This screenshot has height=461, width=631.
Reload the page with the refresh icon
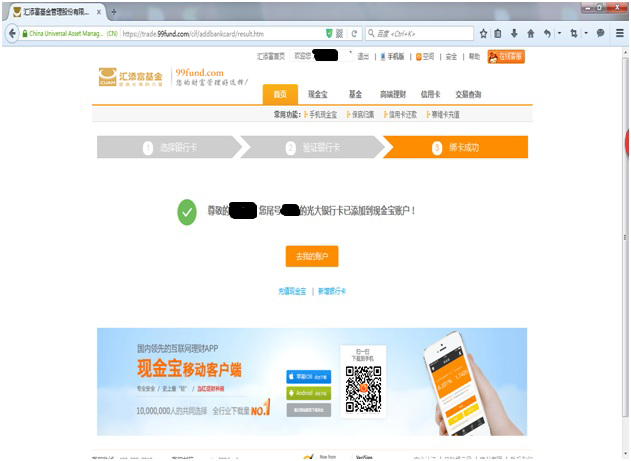point(354,33)
